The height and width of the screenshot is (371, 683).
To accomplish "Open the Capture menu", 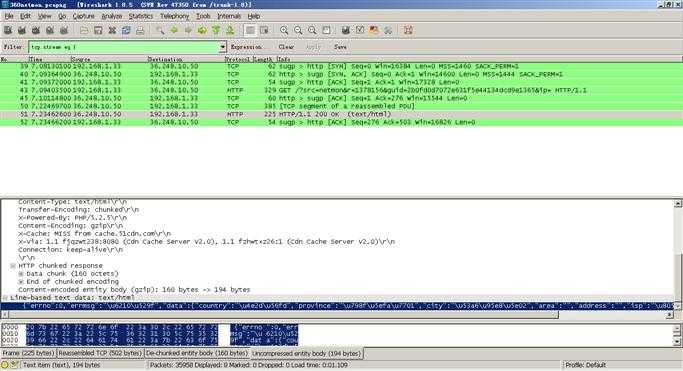I will (x=83, y=16).
